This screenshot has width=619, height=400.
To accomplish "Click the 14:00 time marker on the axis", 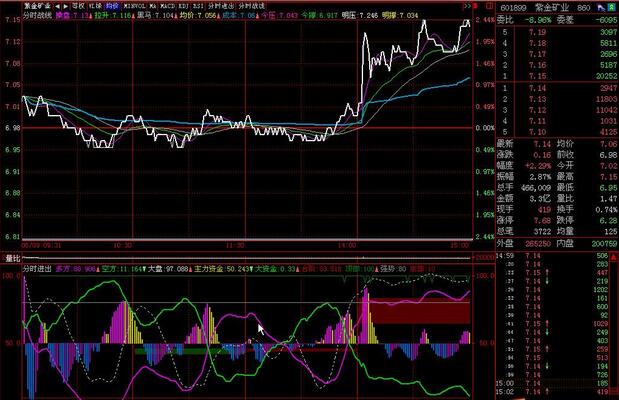I will (347, 243).
